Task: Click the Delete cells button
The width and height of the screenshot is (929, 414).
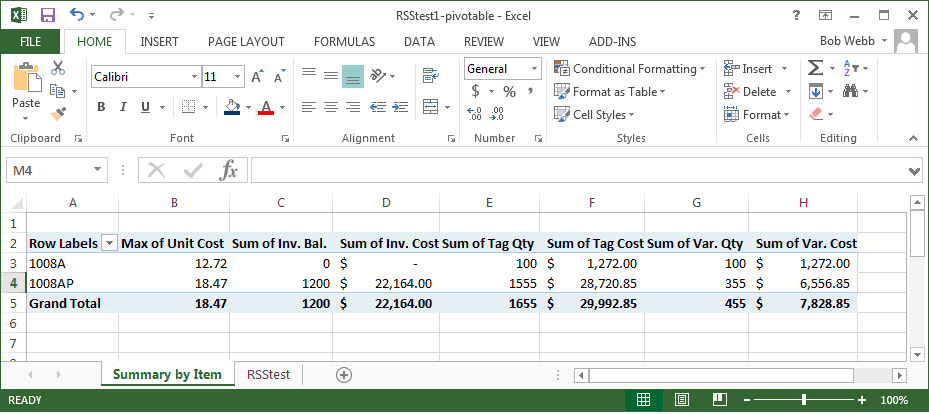Action: click(757, 91)
